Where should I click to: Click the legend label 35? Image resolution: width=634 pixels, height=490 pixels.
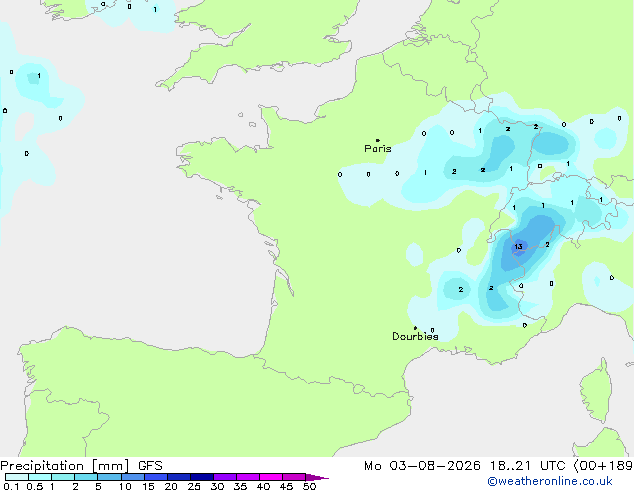(240, 486)
